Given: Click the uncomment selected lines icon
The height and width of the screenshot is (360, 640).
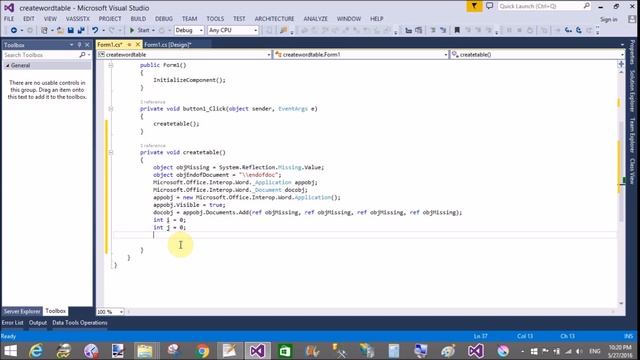Looking at the screenshot, I should (x=443, y=30).
